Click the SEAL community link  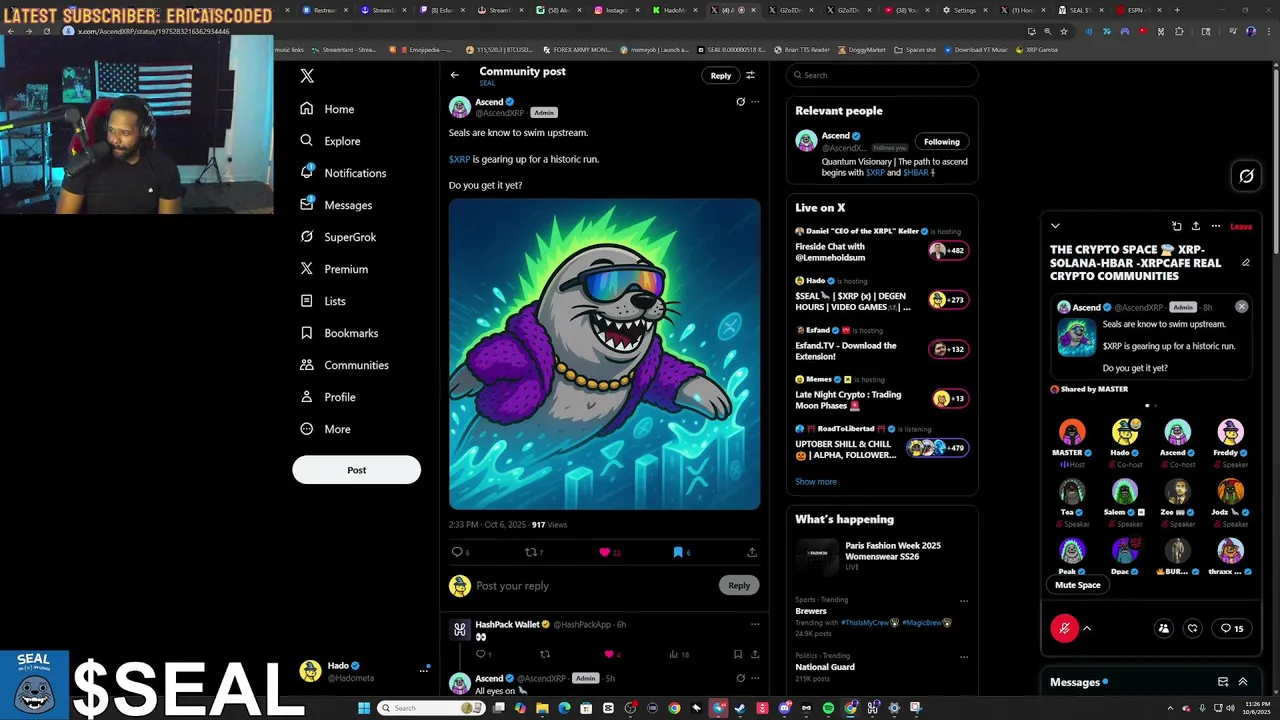(487, 83)
